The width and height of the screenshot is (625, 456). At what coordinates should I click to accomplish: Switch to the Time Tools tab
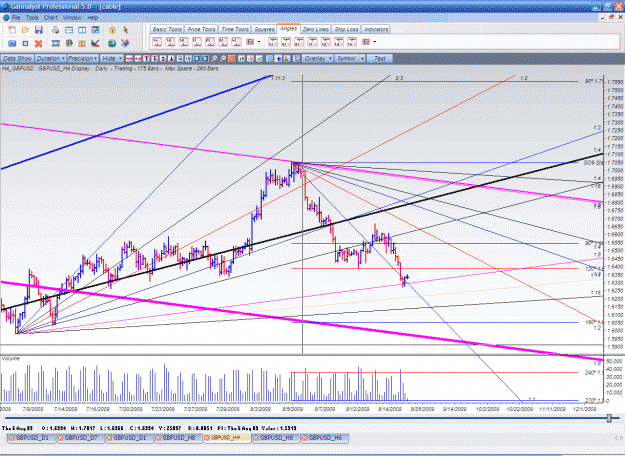(x=235, y=29)
